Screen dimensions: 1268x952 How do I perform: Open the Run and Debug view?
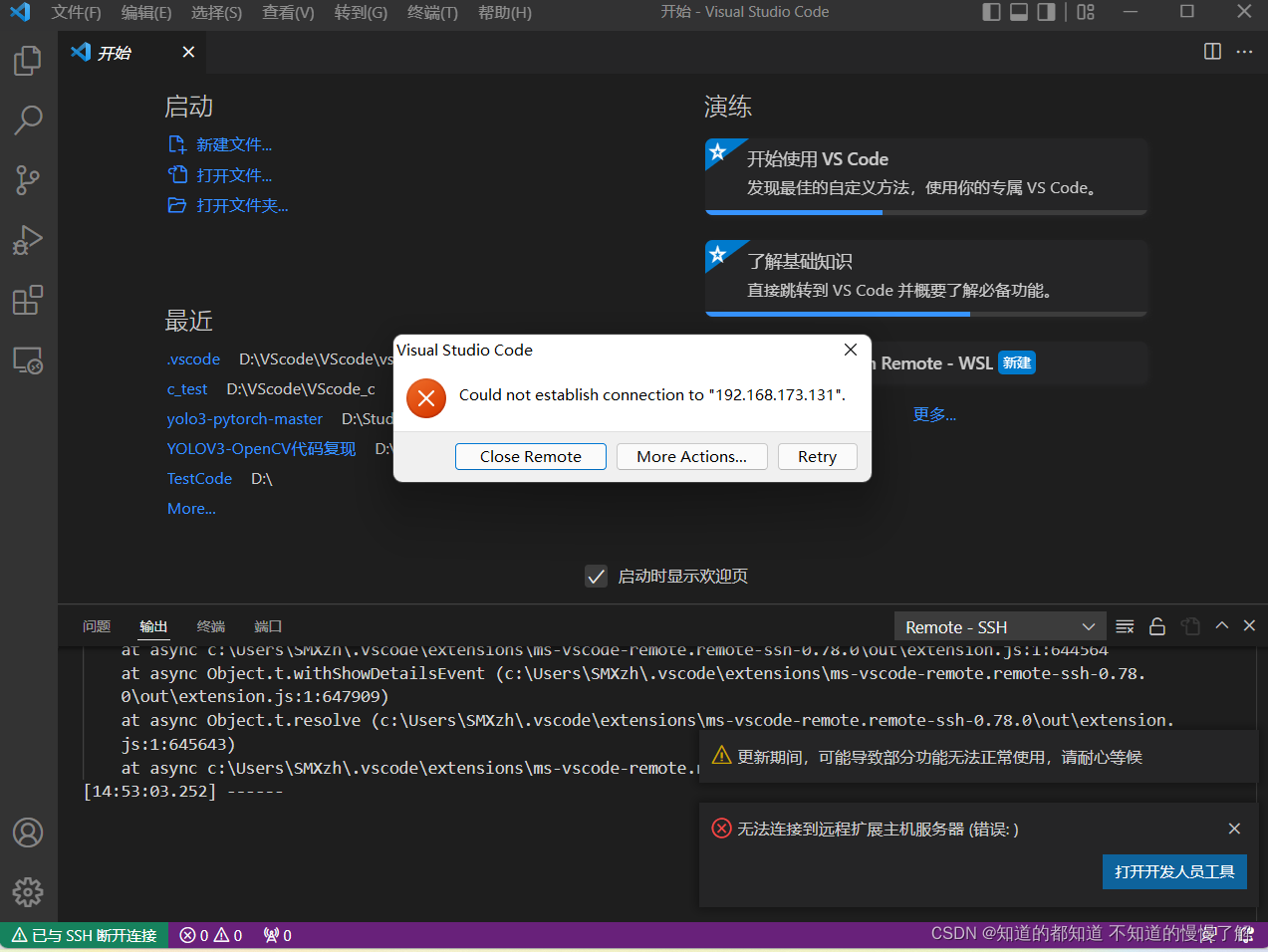[28, 240]
